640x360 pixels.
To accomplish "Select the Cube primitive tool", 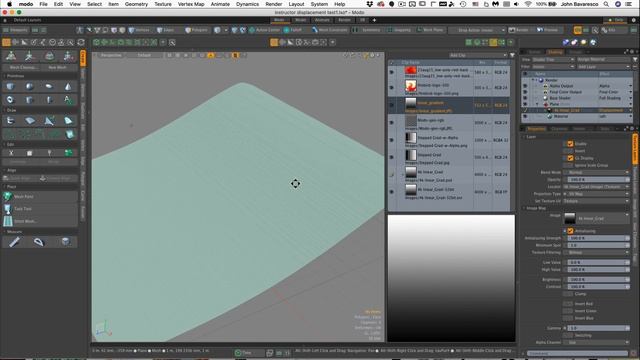I will point(10,87).
